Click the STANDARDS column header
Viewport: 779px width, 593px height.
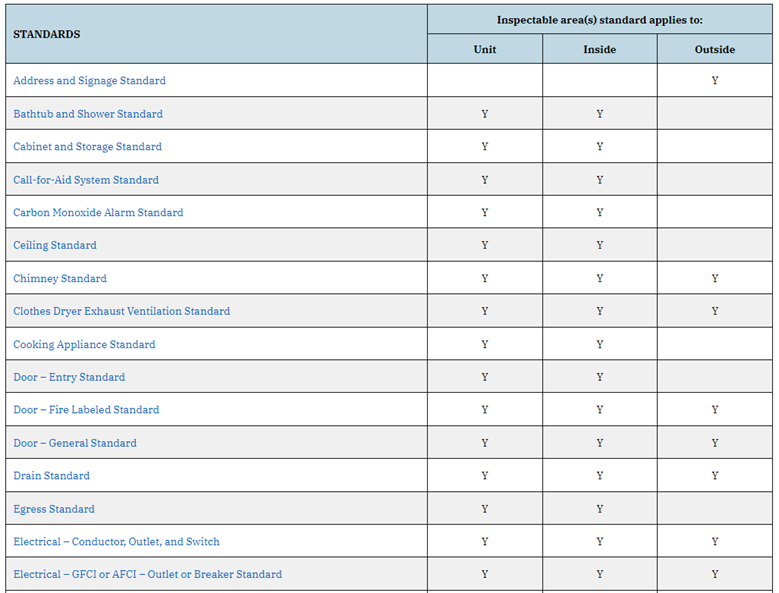coord(47,34)
